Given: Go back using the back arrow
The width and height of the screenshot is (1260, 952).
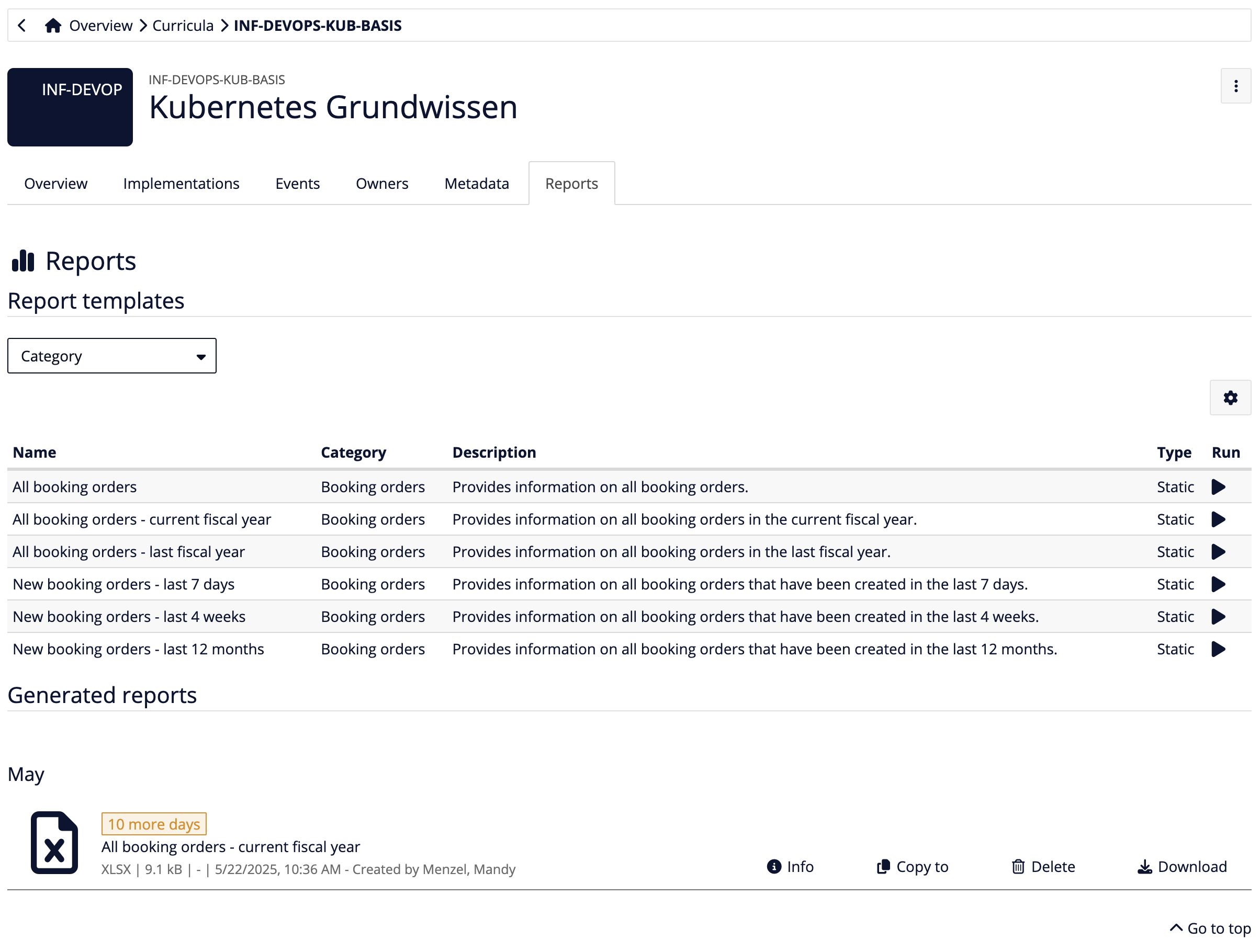Looking at the screenshot, I should [21, 25].
